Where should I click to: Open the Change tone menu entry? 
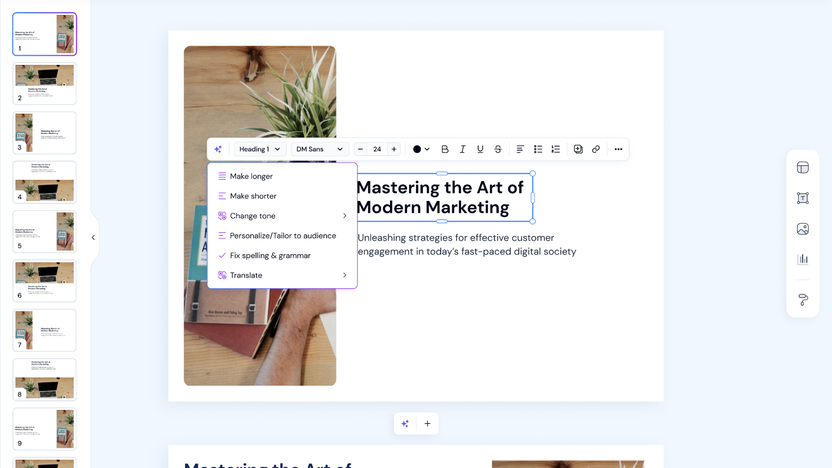282,216
